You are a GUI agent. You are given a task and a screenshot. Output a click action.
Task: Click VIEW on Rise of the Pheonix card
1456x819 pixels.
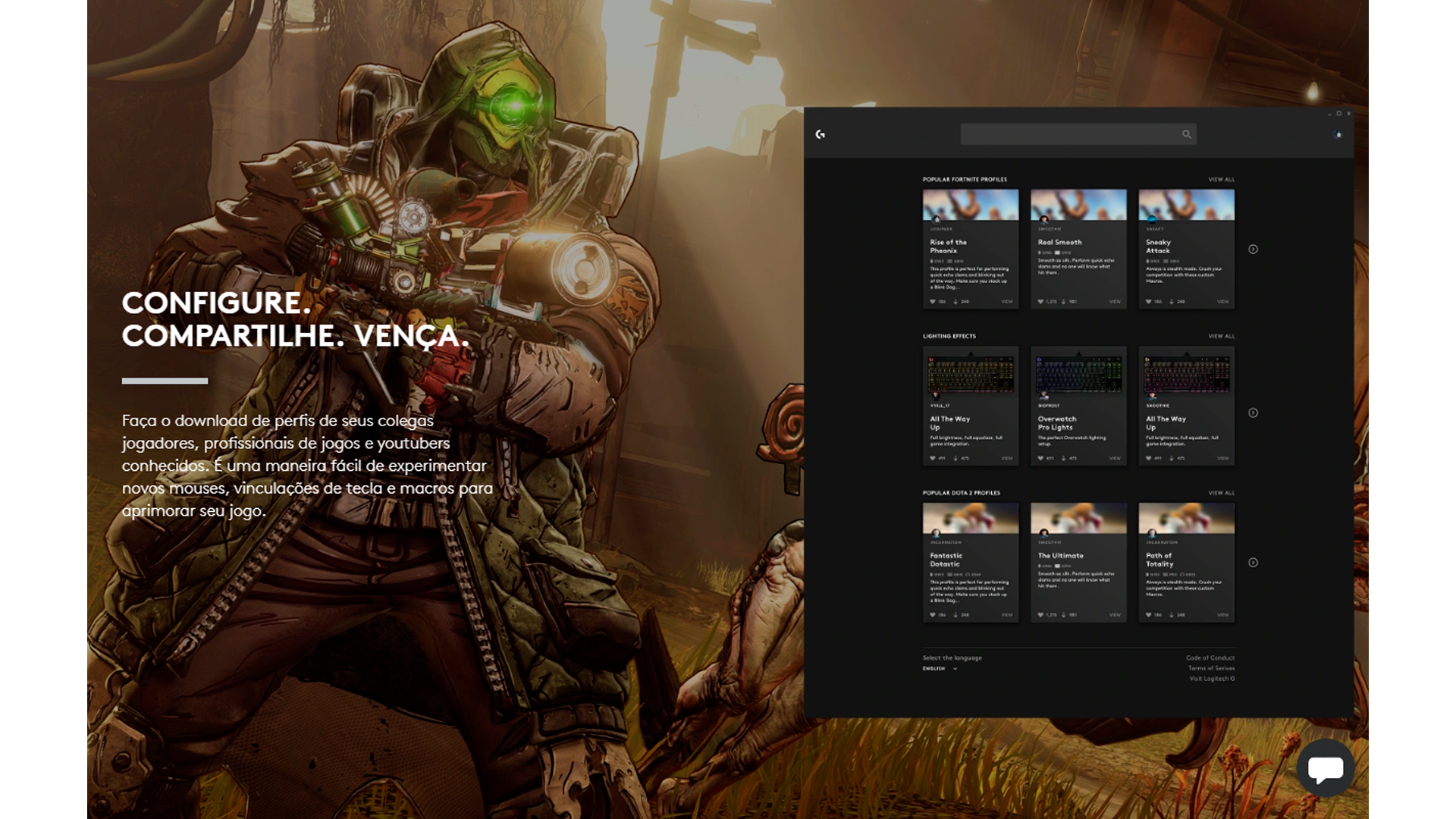pos(1007,302)
